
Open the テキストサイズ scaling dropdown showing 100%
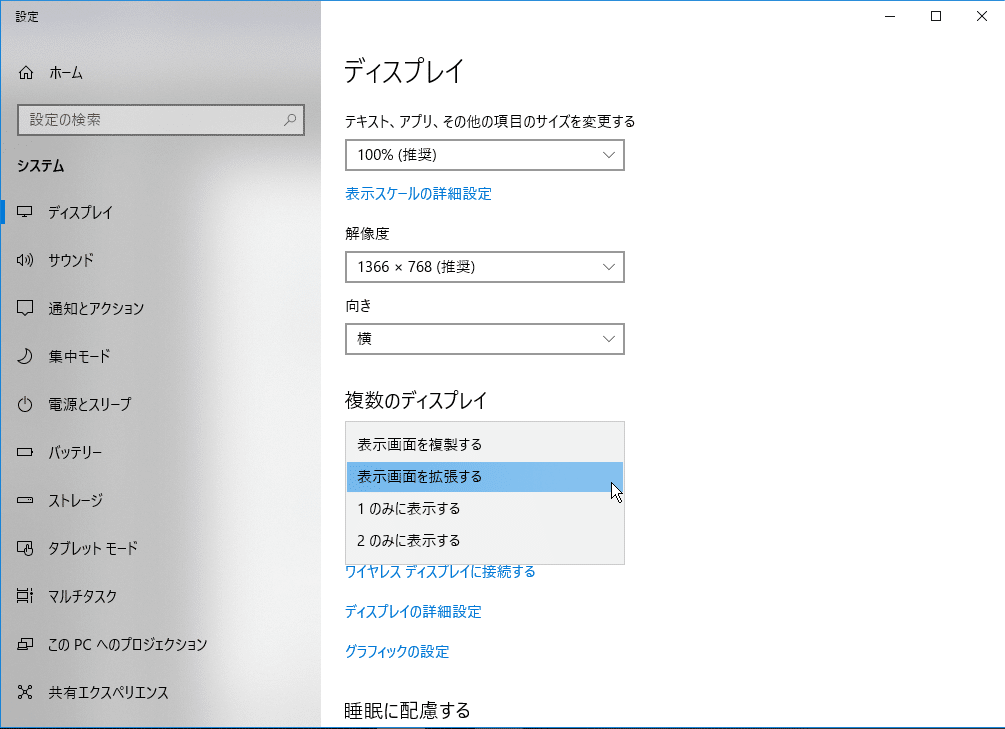pos(484,155)
